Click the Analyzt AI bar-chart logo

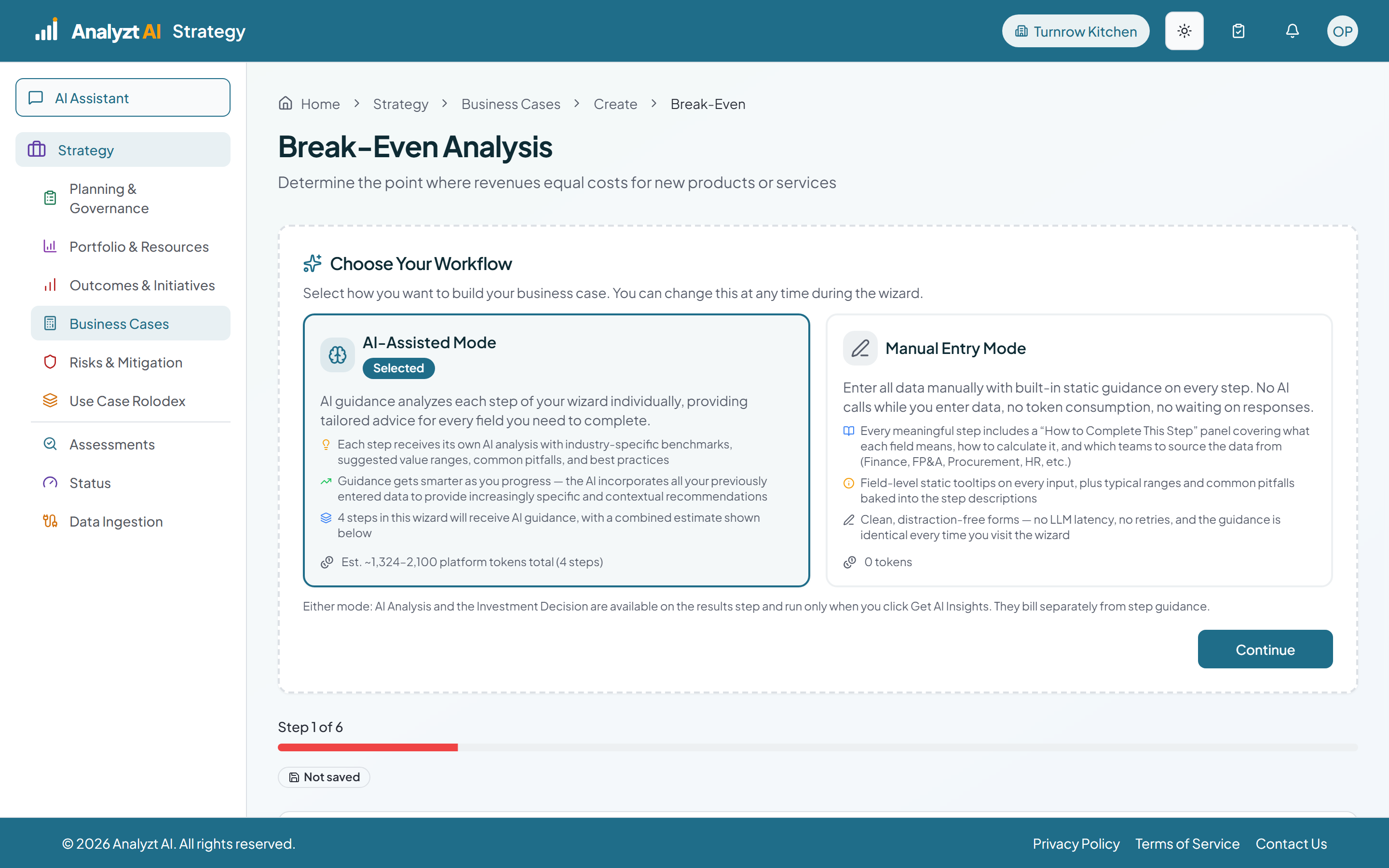tap(46, 30)
